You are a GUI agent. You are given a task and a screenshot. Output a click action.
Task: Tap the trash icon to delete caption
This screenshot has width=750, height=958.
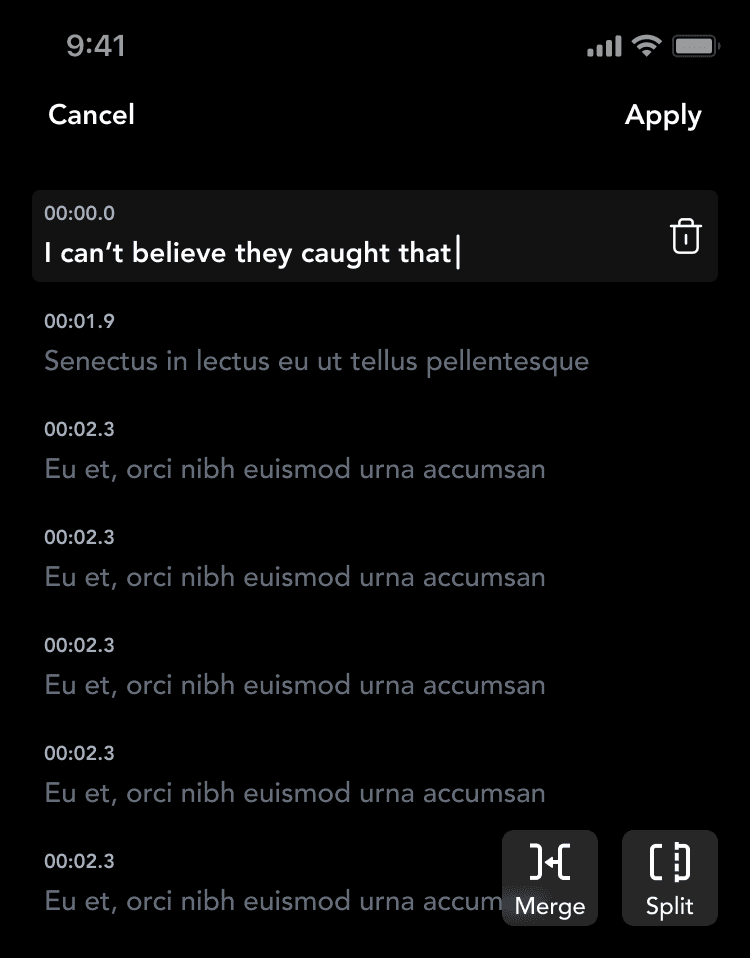click(x=686, y=237)
